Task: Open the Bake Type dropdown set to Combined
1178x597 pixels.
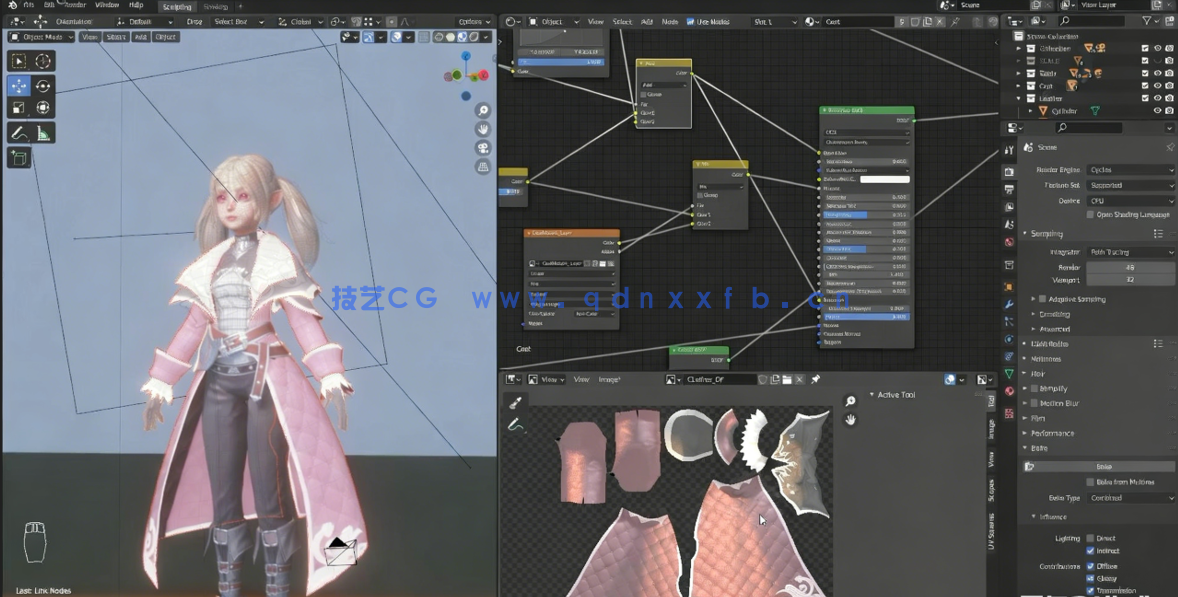Action: (1131, 498)
